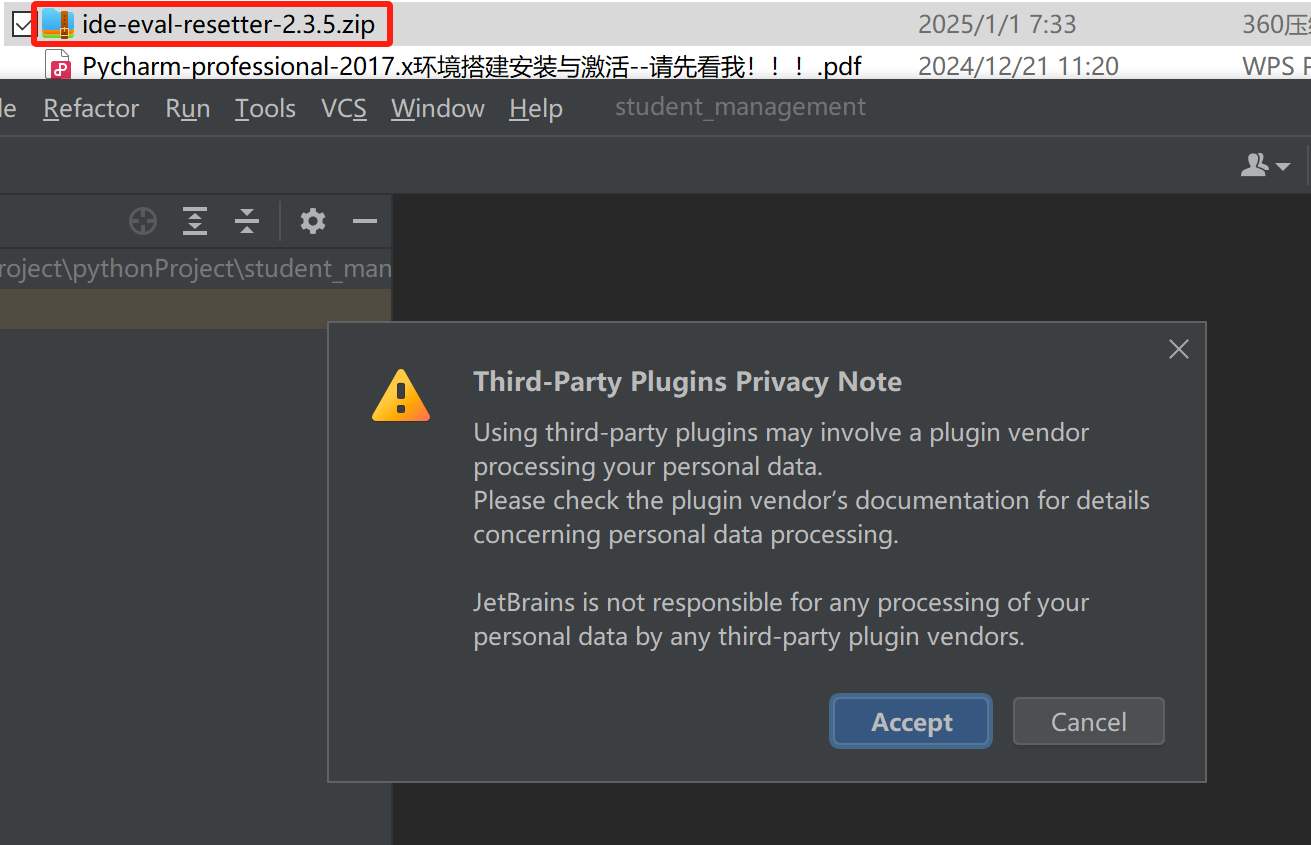Click the yellow warning icon in the dialog

pos(401,396)
